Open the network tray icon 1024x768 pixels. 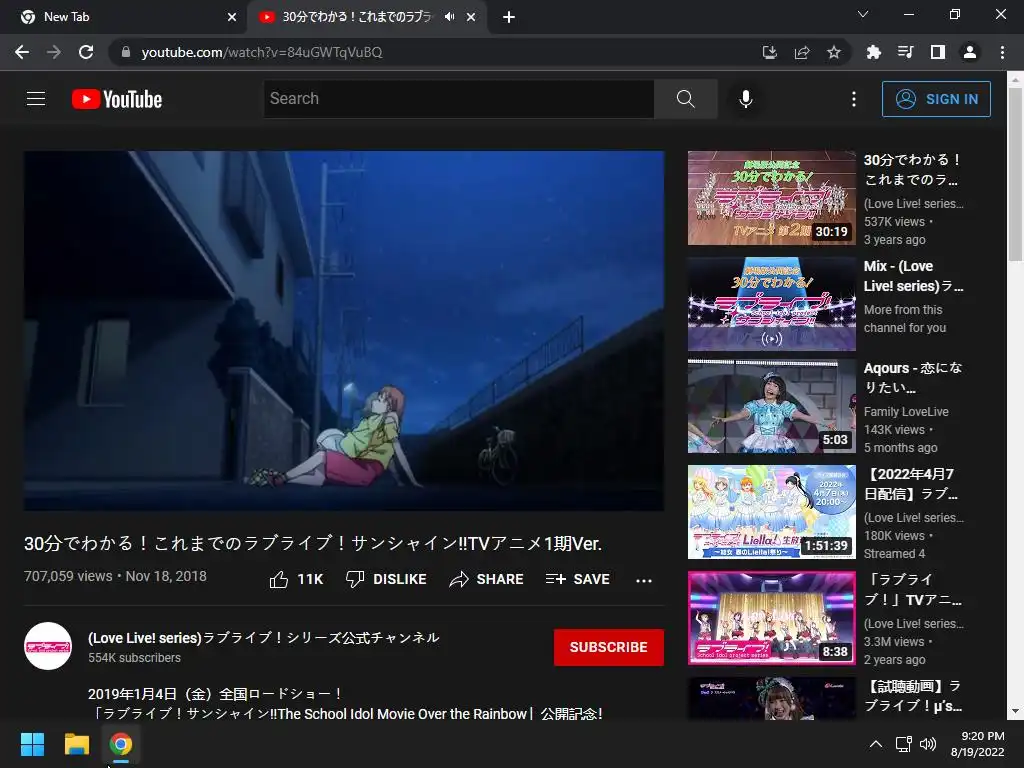click(x=903, y=744)
